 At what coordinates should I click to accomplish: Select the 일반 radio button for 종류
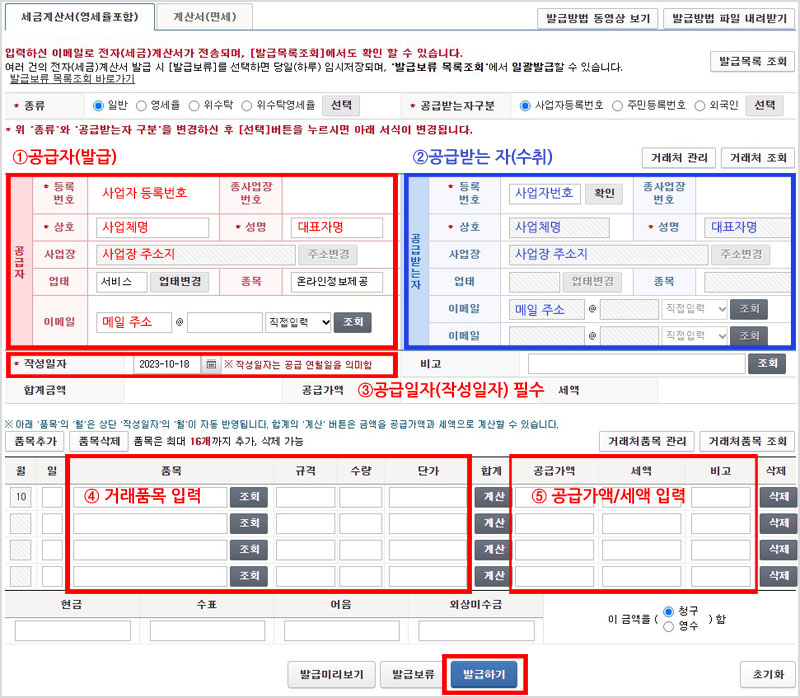(98, 106)
